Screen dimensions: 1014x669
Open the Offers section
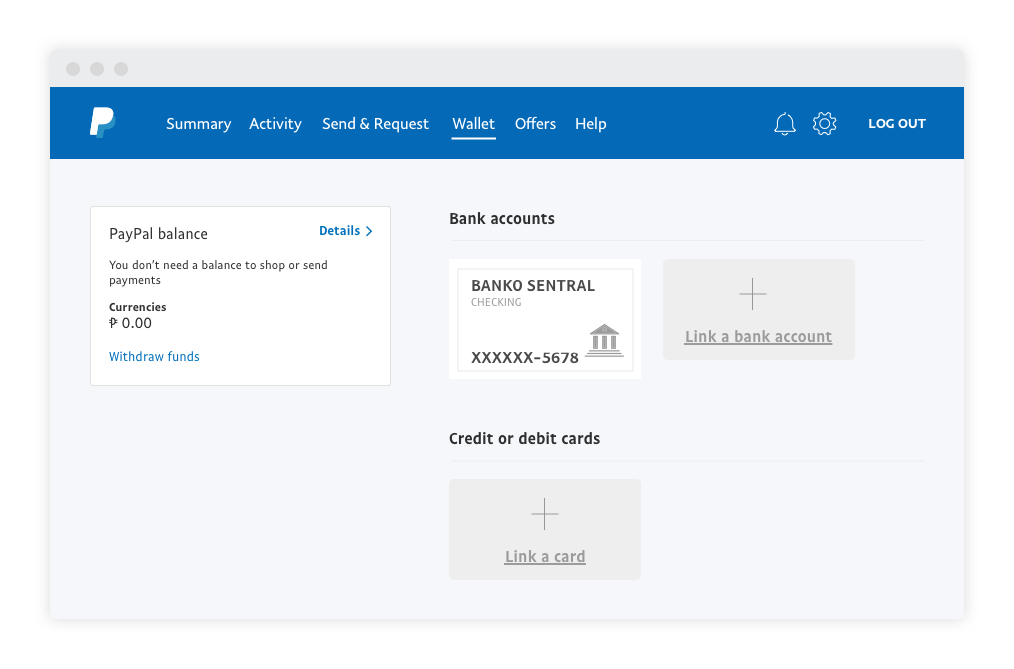click(x=535, y=124)
